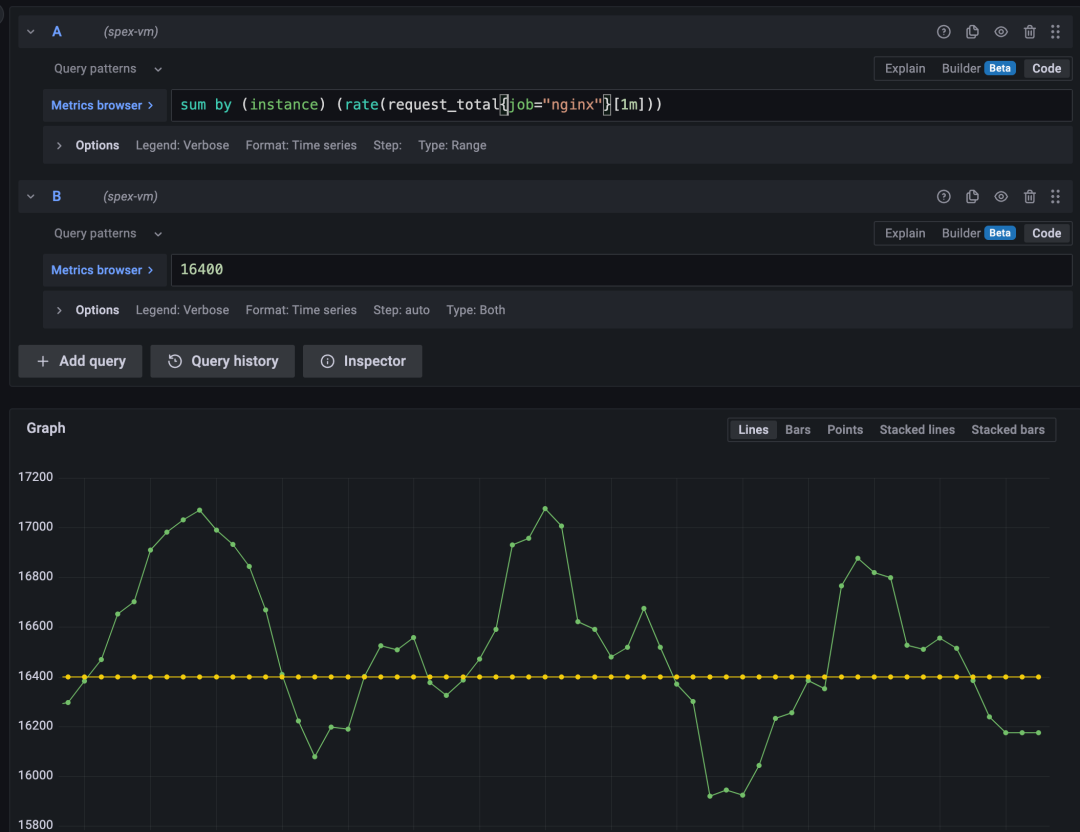Select Code mode for query A
Image resolution: width=1080 pixels, height=832 pixels.
[x=1046, y=68]
